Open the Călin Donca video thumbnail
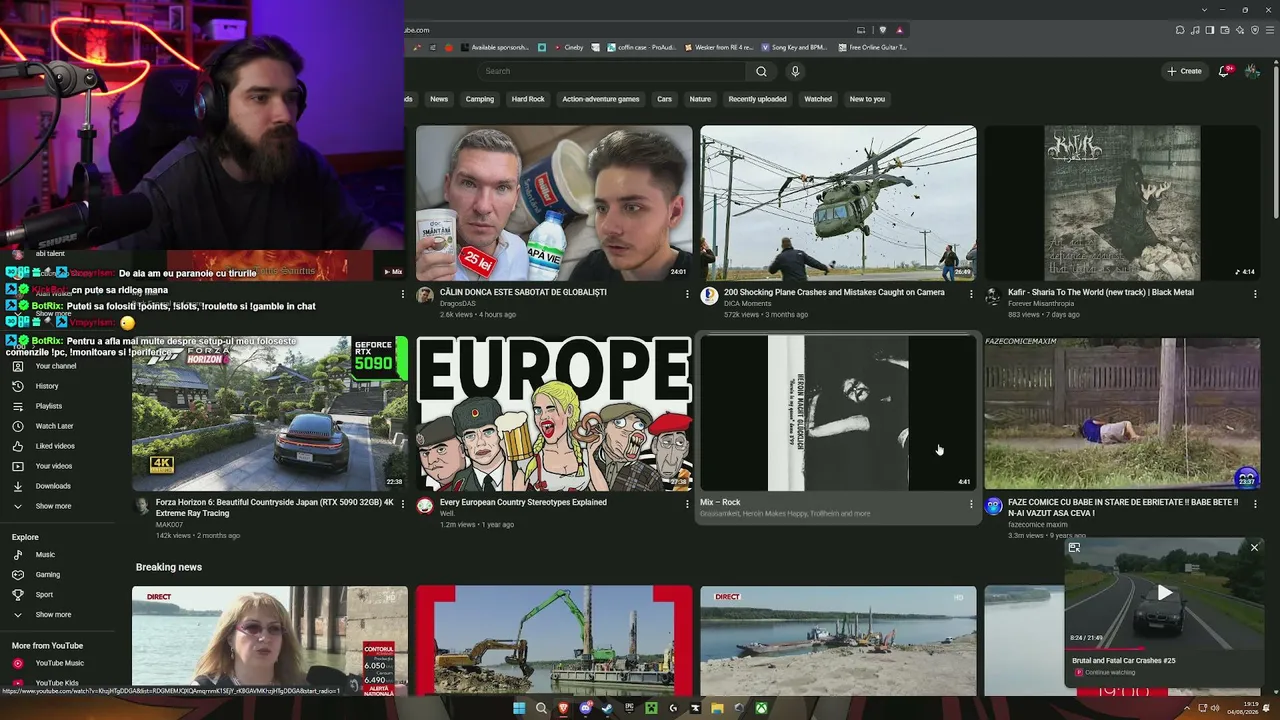 554,203
